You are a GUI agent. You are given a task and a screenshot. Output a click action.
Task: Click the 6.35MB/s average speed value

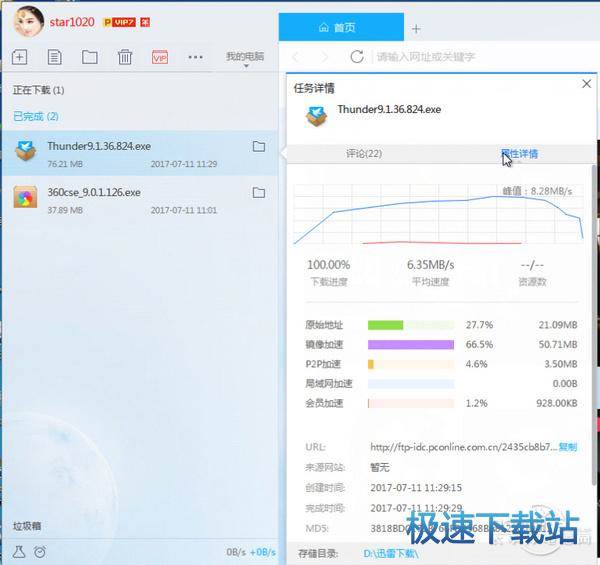pos(430,265)
